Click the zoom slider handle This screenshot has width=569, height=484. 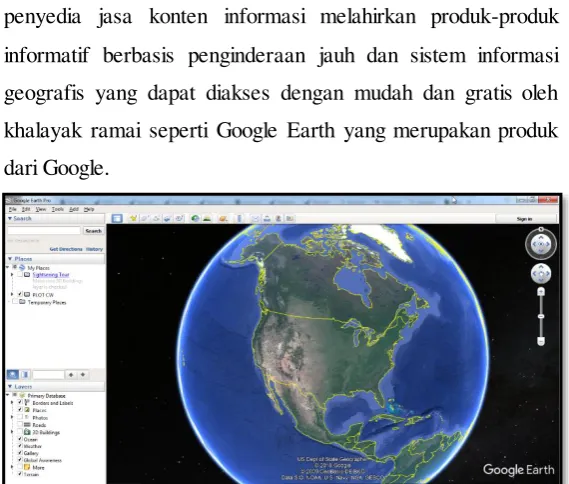click(541, 316)
